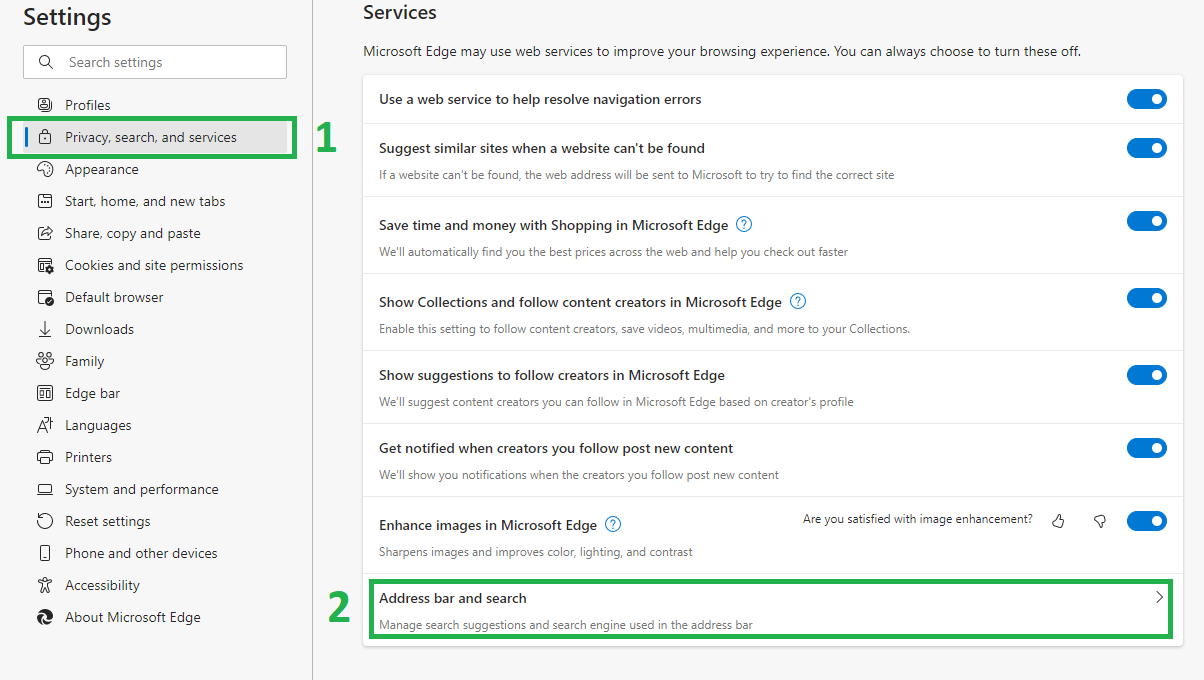This screenshot has width=1204, height=680.
Task: Disable suggestions to follow creators
Action: [x=1147, y=375]
